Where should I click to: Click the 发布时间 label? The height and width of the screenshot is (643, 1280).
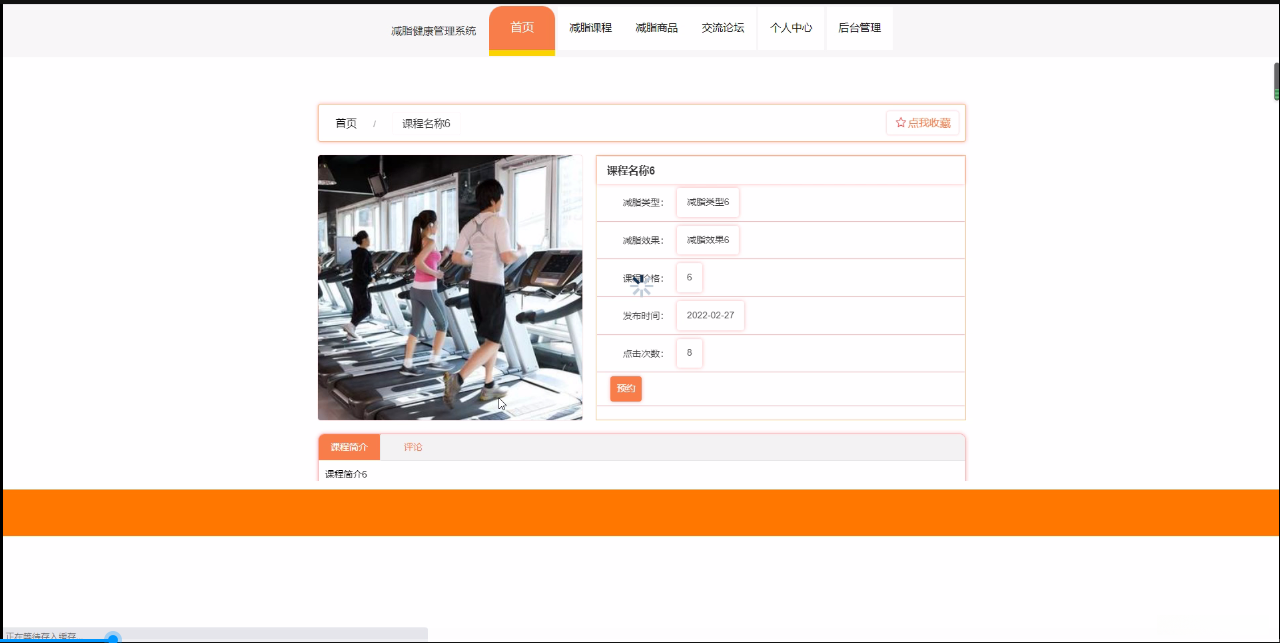tap(643, 316)
